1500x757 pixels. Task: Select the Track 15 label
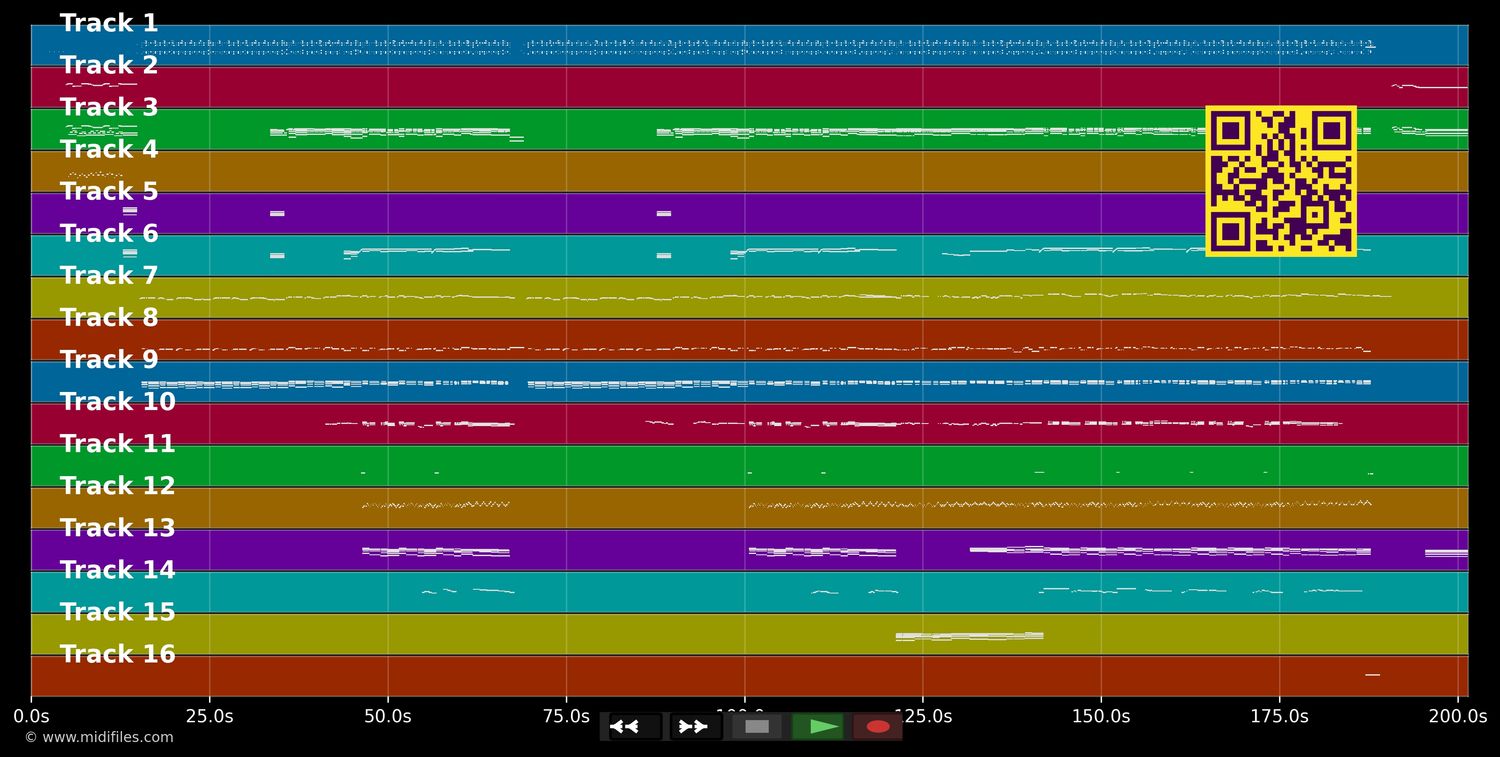coord(118,611)
